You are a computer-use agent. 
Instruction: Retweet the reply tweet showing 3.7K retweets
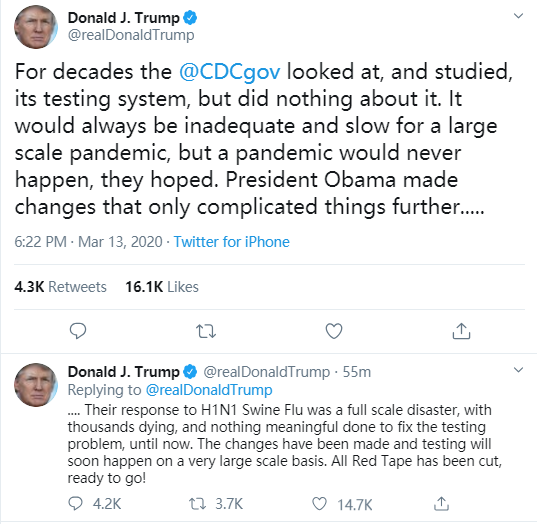pyautogui.click(x=197, y=504)
